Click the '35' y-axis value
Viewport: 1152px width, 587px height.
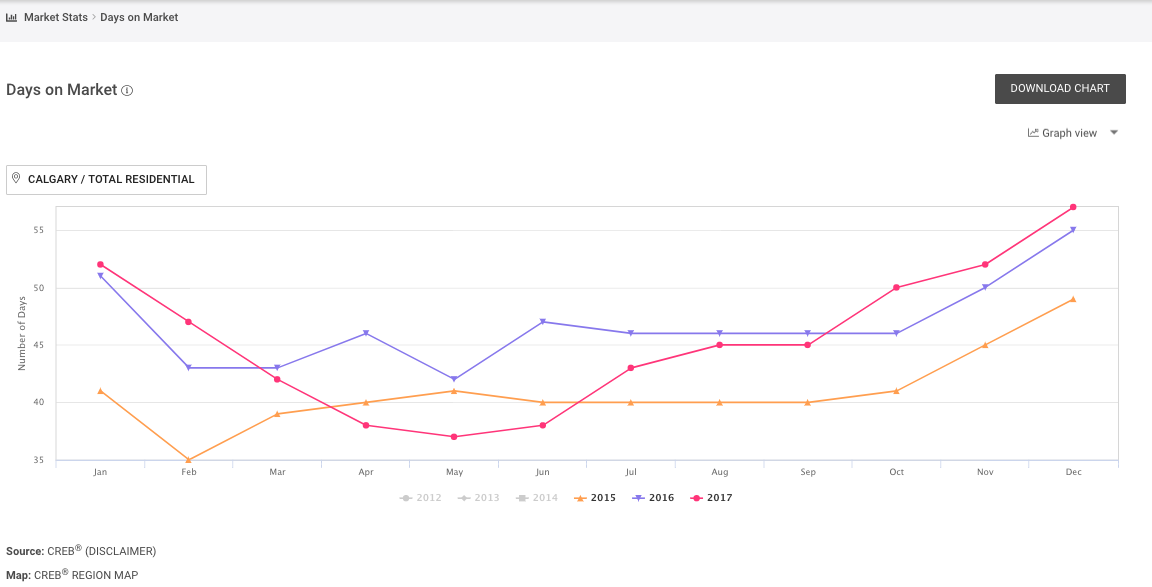point(40,460)
